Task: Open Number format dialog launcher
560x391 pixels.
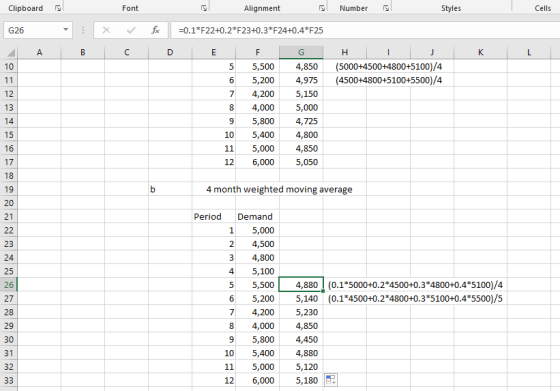Action: click(x=386, y=8)
